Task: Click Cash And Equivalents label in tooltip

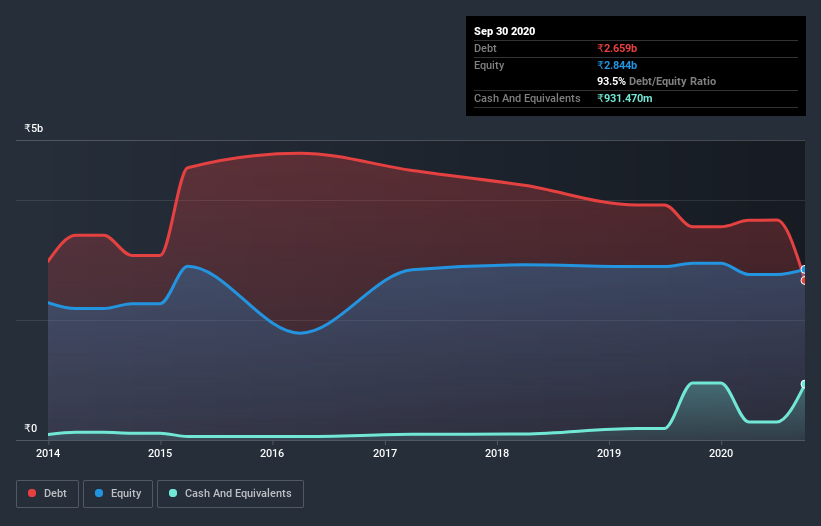Action: [x=527, y=98]
